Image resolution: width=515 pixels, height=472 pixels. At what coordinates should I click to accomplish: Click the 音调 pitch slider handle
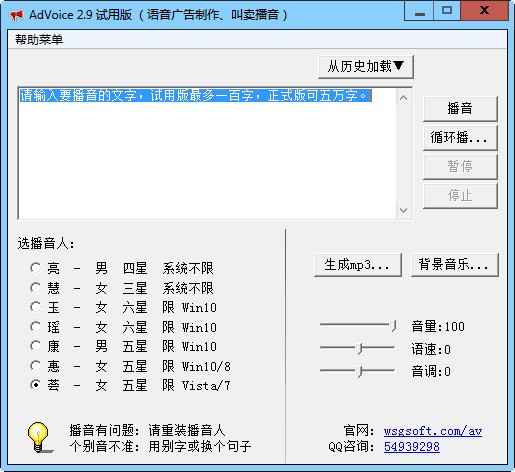359,371
